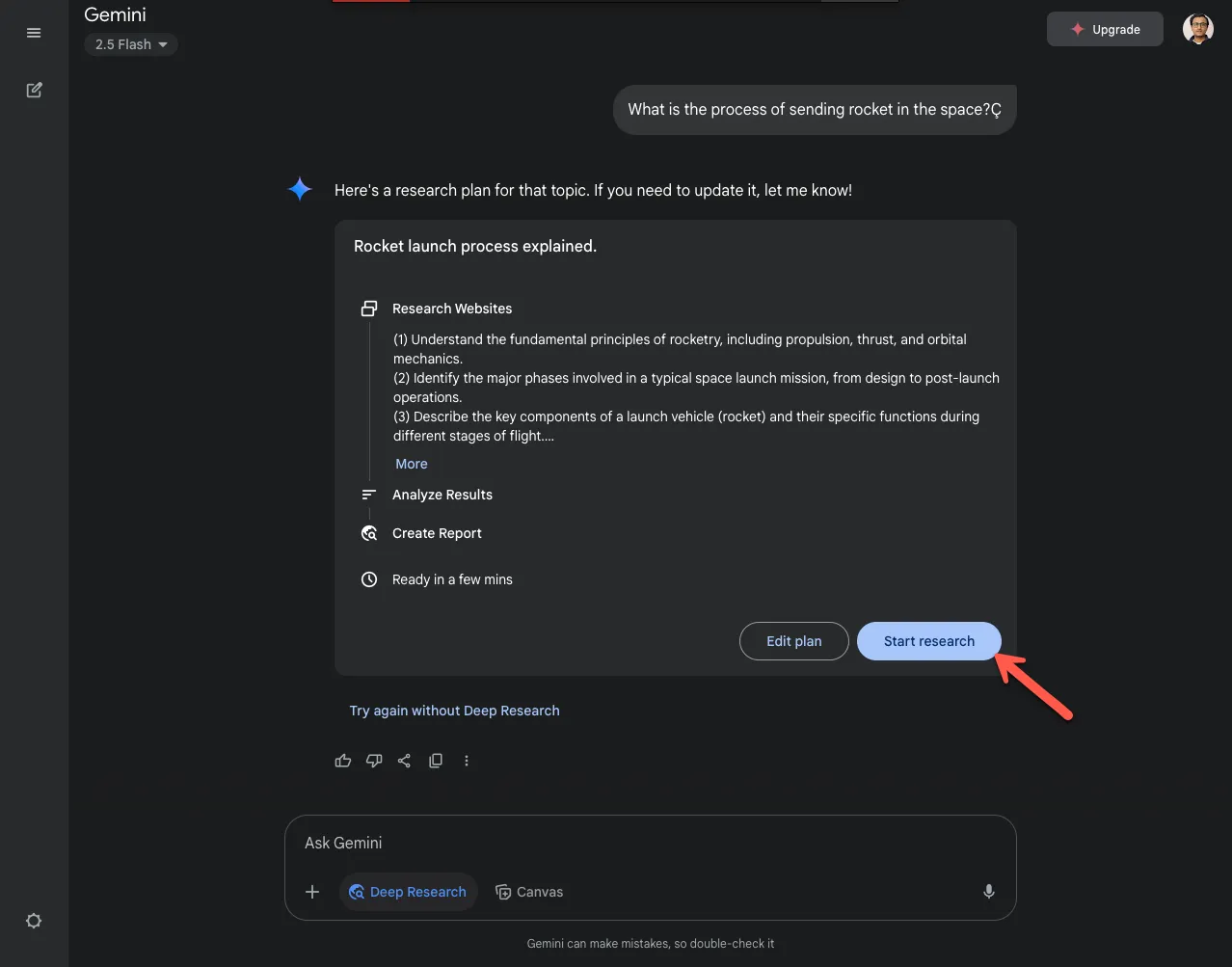
Task: Start a new chat with compose icon
Action: pyautogui.click(x=34, y=90)
